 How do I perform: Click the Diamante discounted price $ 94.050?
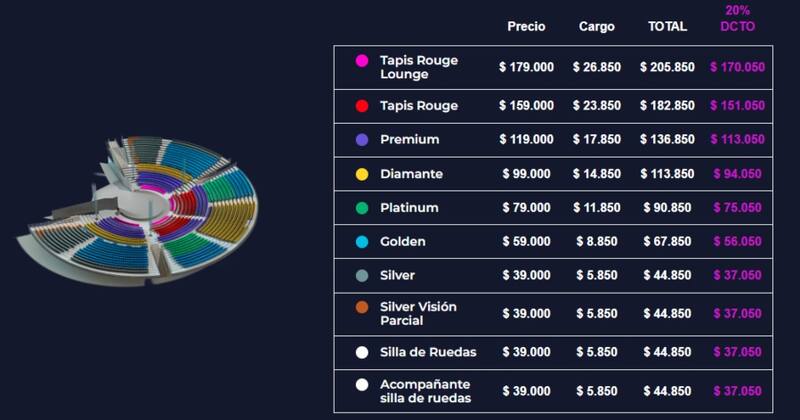pyautogui.click(x=737, y=174)
